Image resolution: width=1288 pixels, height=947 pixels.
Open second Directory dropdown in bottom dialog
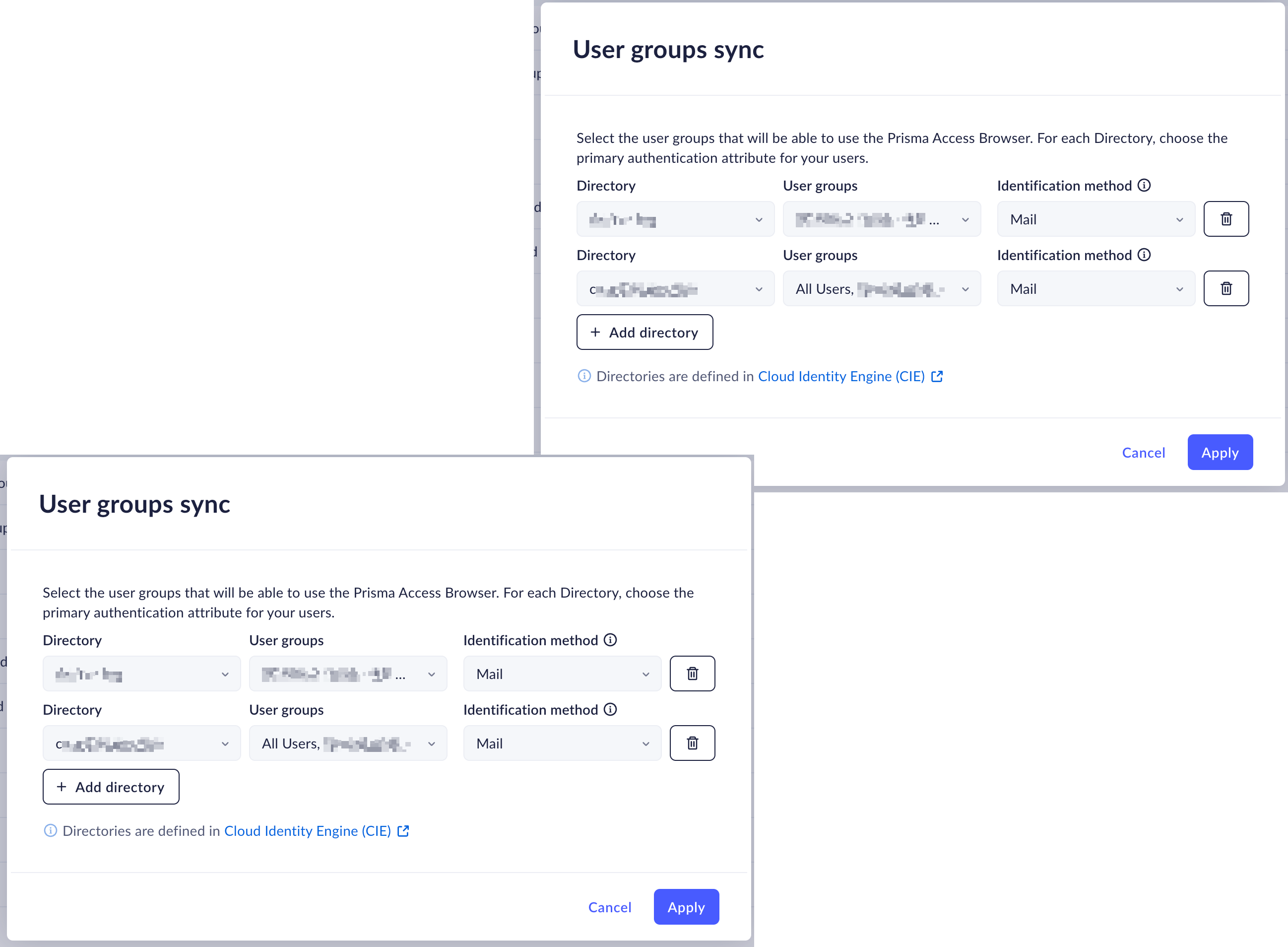pyautogui.click(x=141, y=743)
